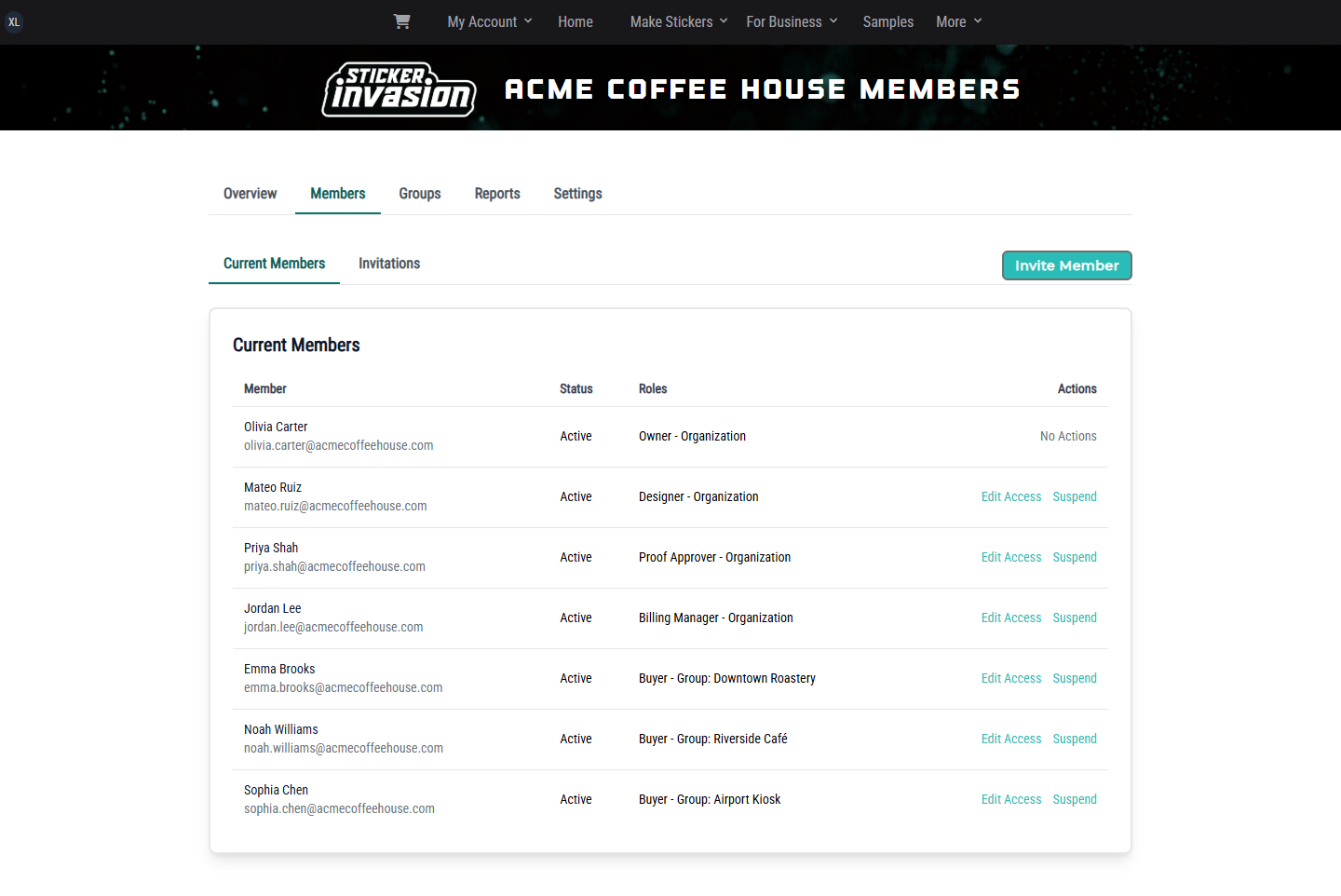
Task: Click the Designer - Organization role
Action: click(x=698, y=496)
